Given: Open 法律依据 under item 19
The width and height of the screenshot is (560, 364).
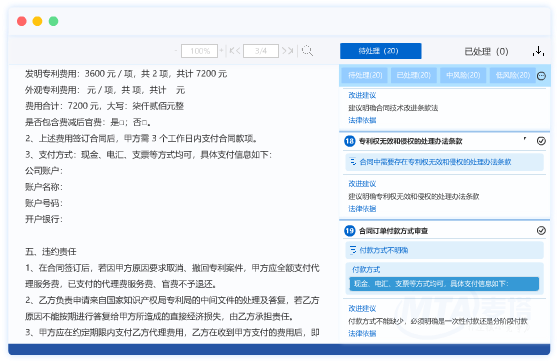Looking at the screenshot, I should [x=362, y=334].
